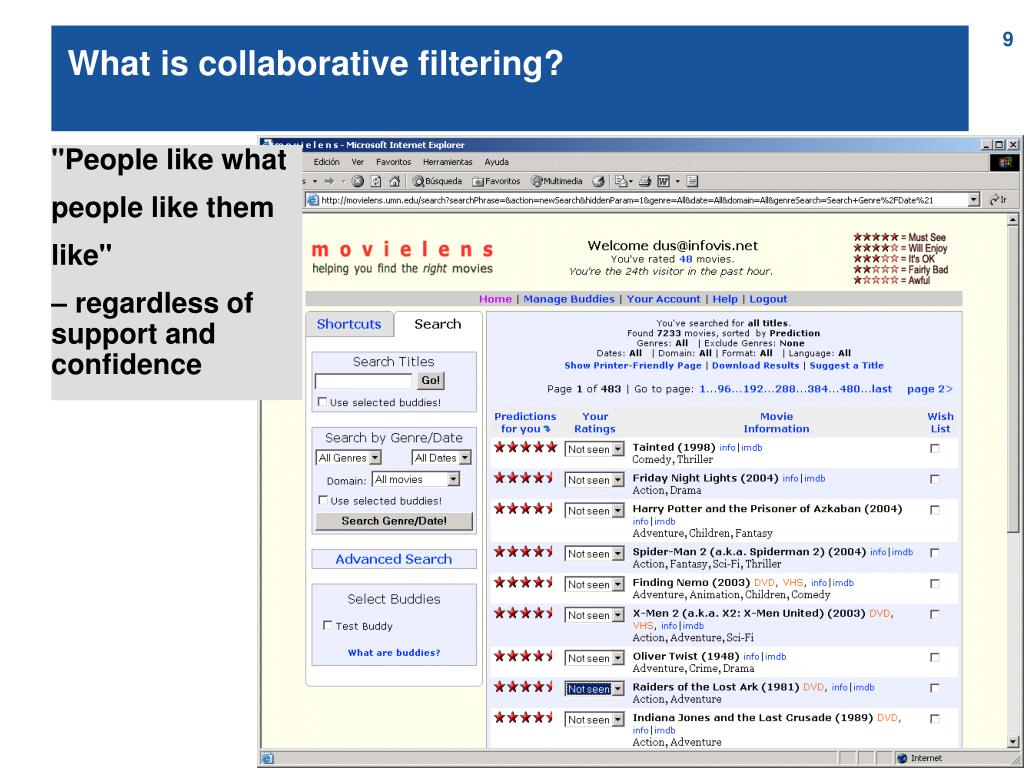Screen dimensions: 1024x768
Task: Click the Internet zone icon in the status bar
Action: (903, 758)
